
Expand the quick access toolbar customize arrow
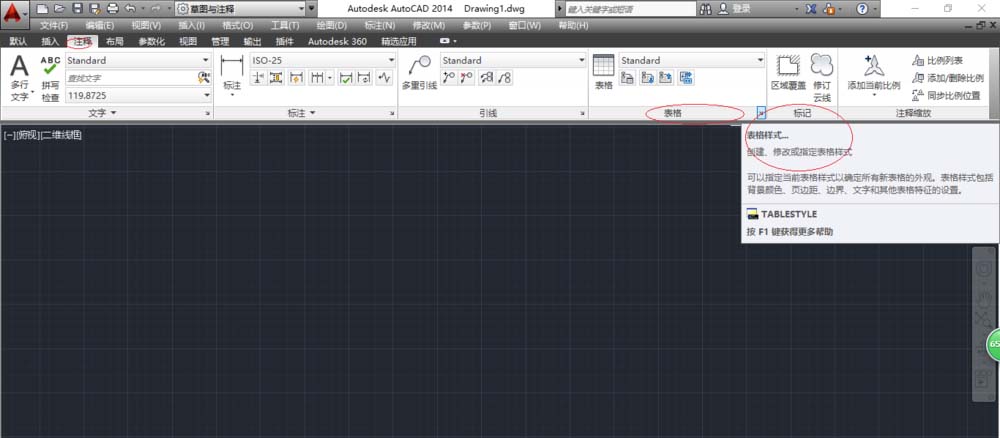point(311,9)
